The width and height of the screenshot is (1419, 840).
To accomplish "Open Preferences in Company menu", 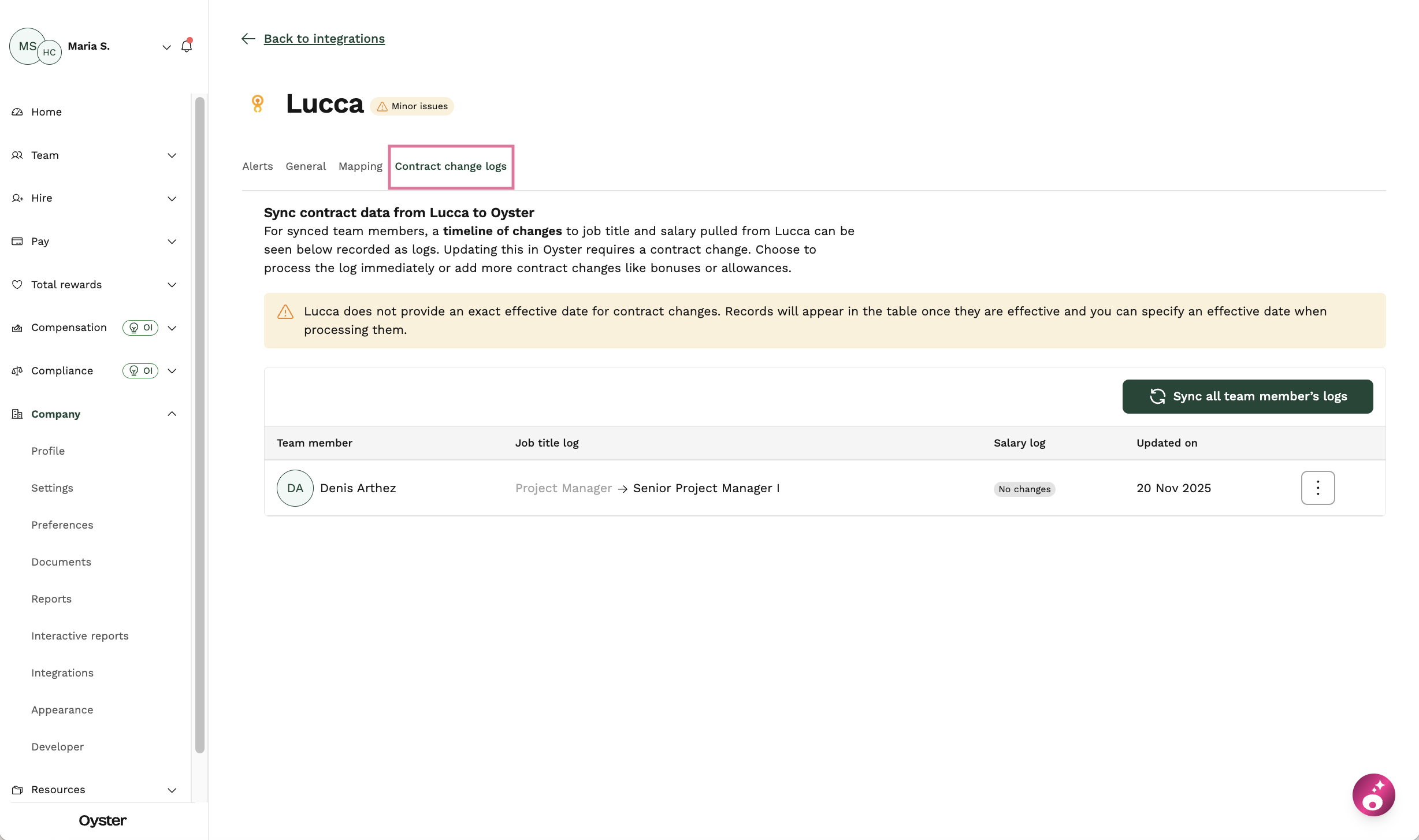I will click(x=62, y=525).
